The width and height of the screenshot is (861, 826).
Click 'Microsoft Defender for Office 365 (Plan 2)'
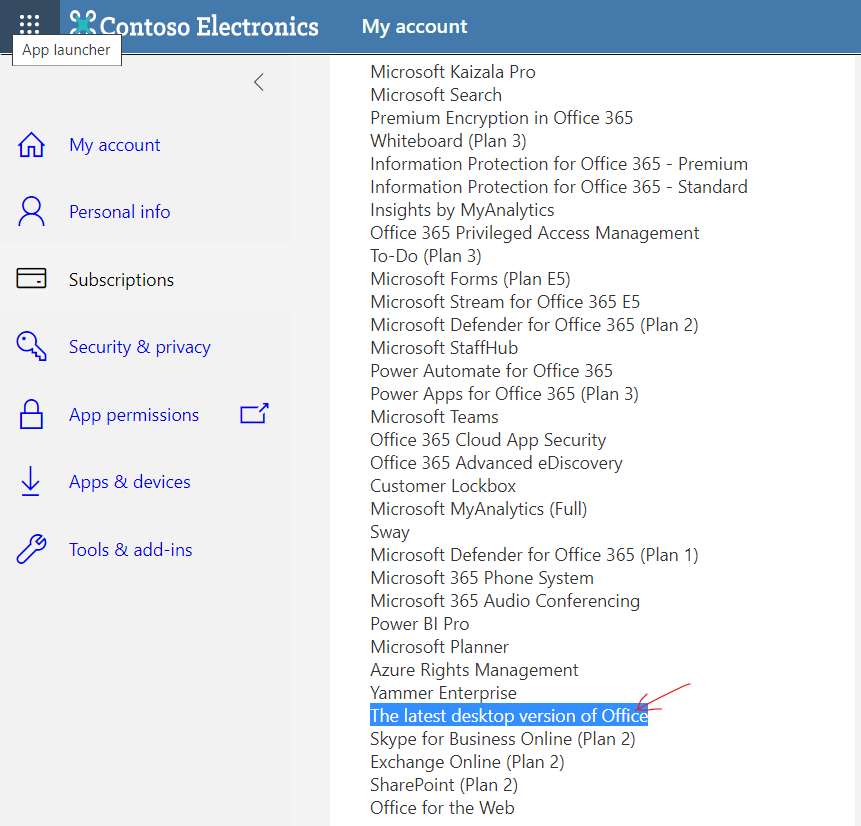click(x=534, y=325)
